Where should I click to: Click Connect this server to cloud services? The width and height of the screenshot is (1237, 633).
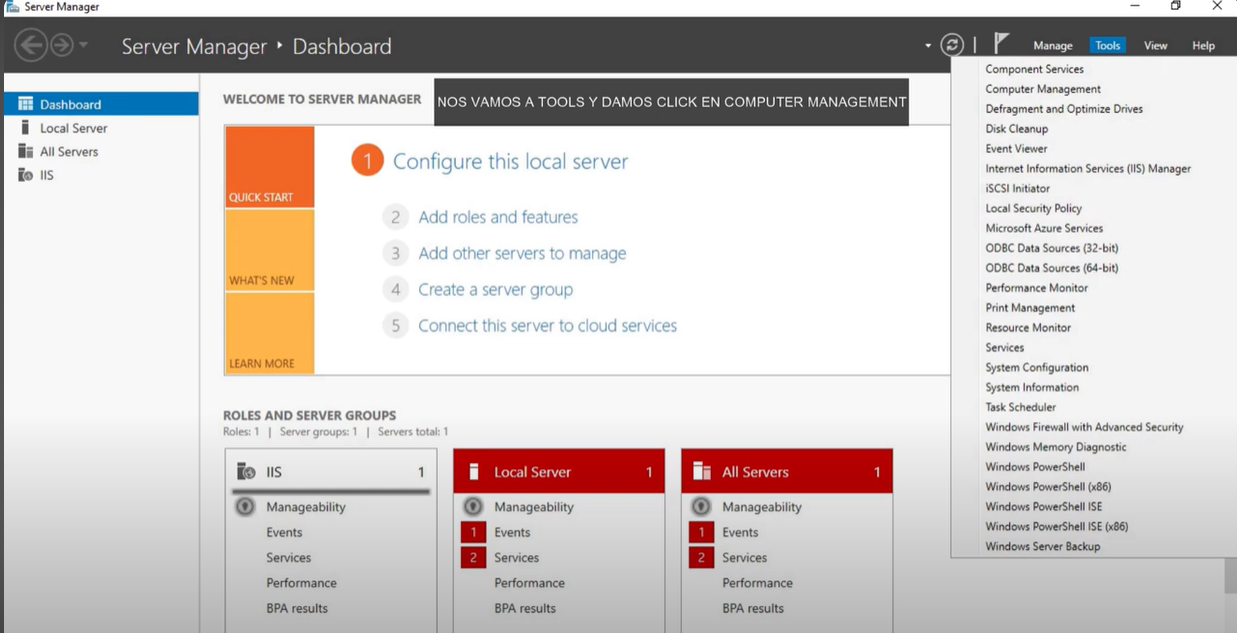[547, 325]
